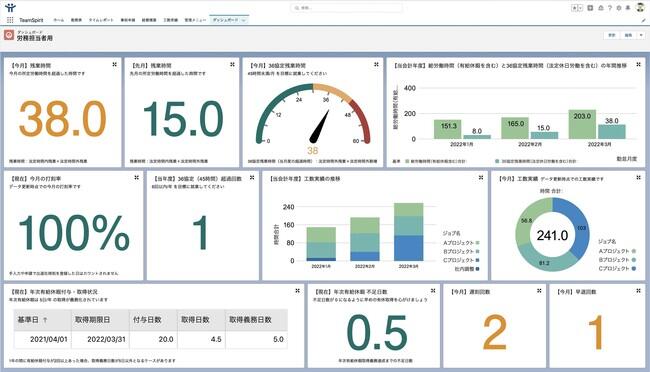Expand the ダッシュボード tab dropdown chevron
The width and height of the screenshot is (650, 372).
(244, 20)
